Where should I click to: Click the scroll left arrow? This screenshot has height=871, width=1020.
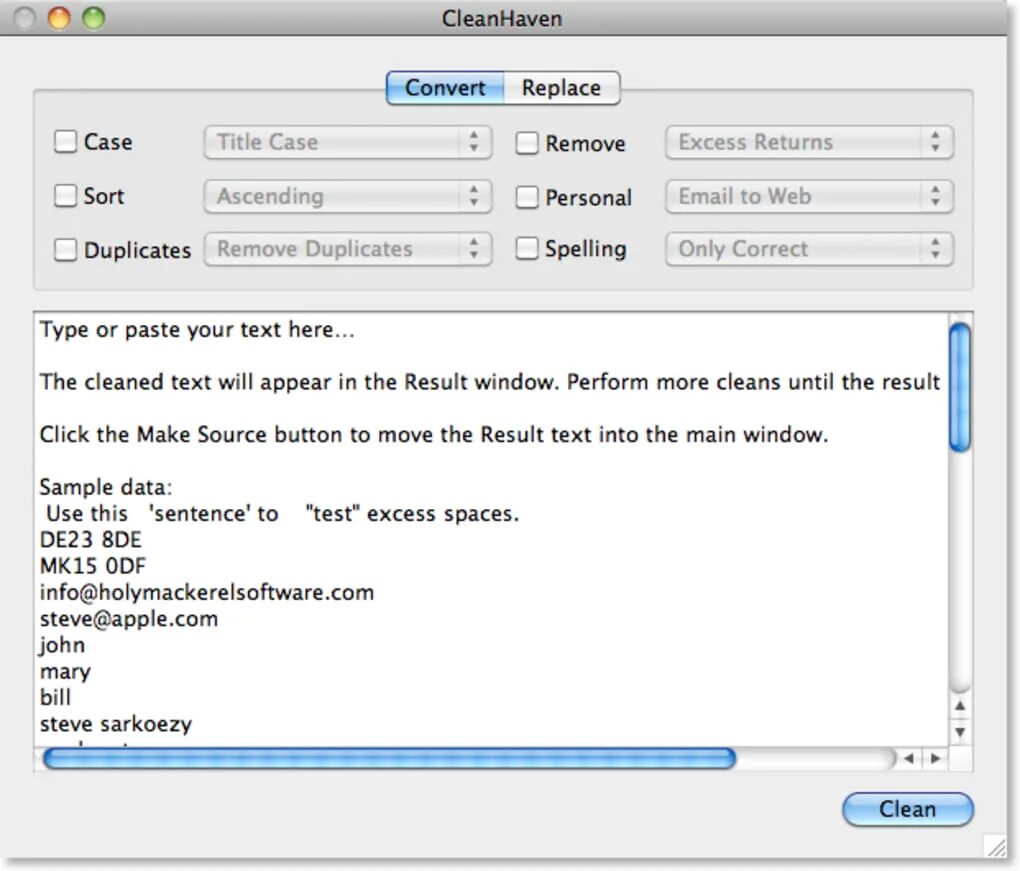pos(909,758)
